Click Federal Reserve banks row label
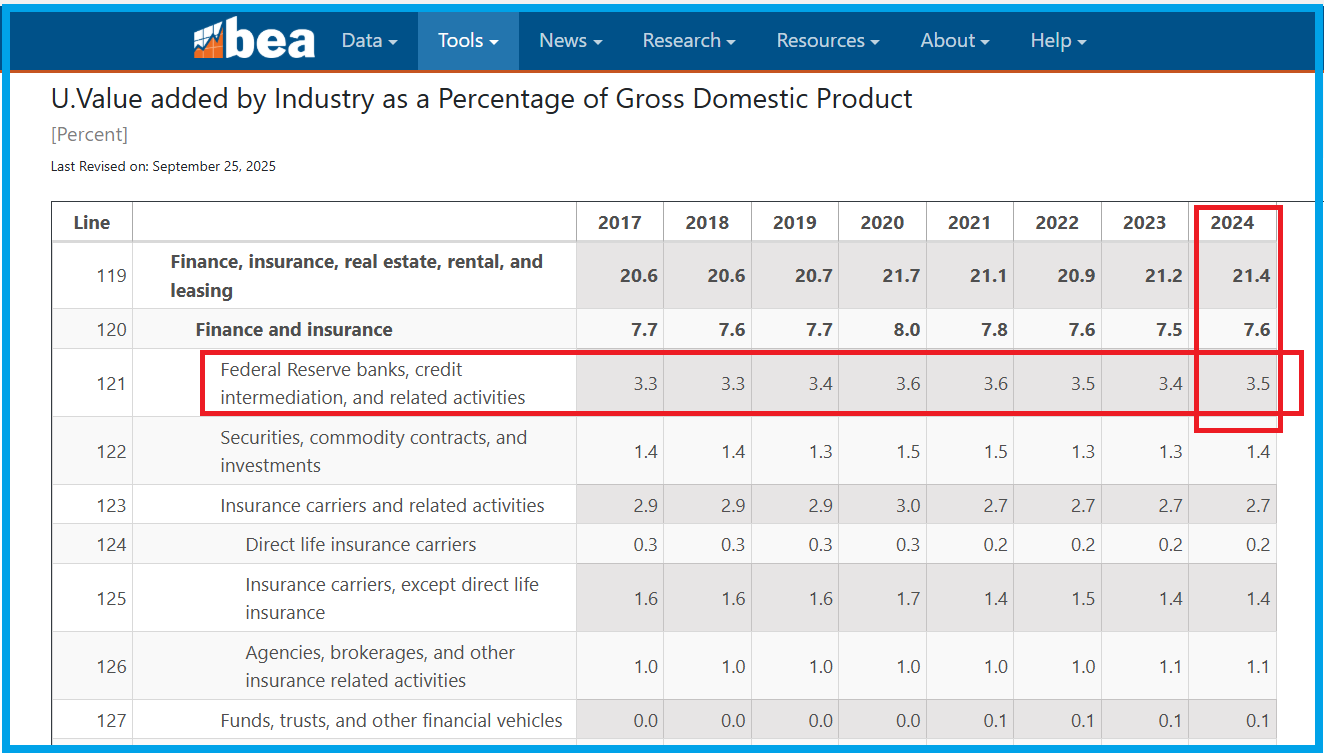Image resolution: width=1324 pixels, height=753 pixels. point(372,384)
